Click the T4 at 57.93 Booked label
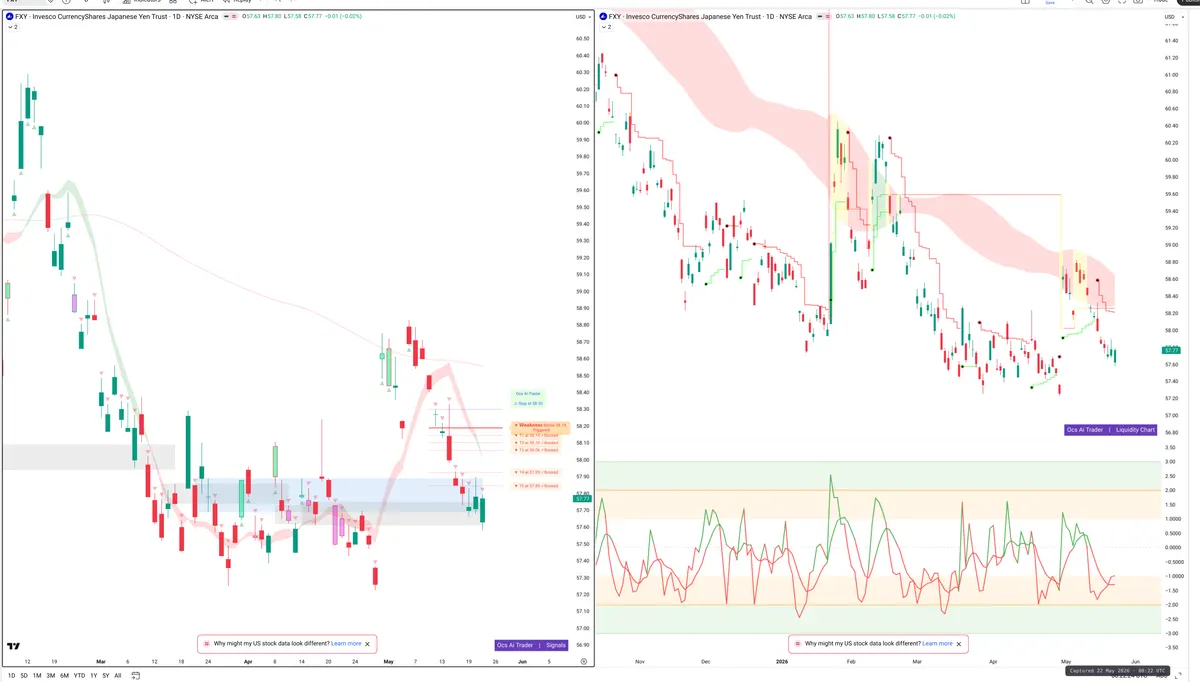This screenshot has width=1200, height=682. 536,472
